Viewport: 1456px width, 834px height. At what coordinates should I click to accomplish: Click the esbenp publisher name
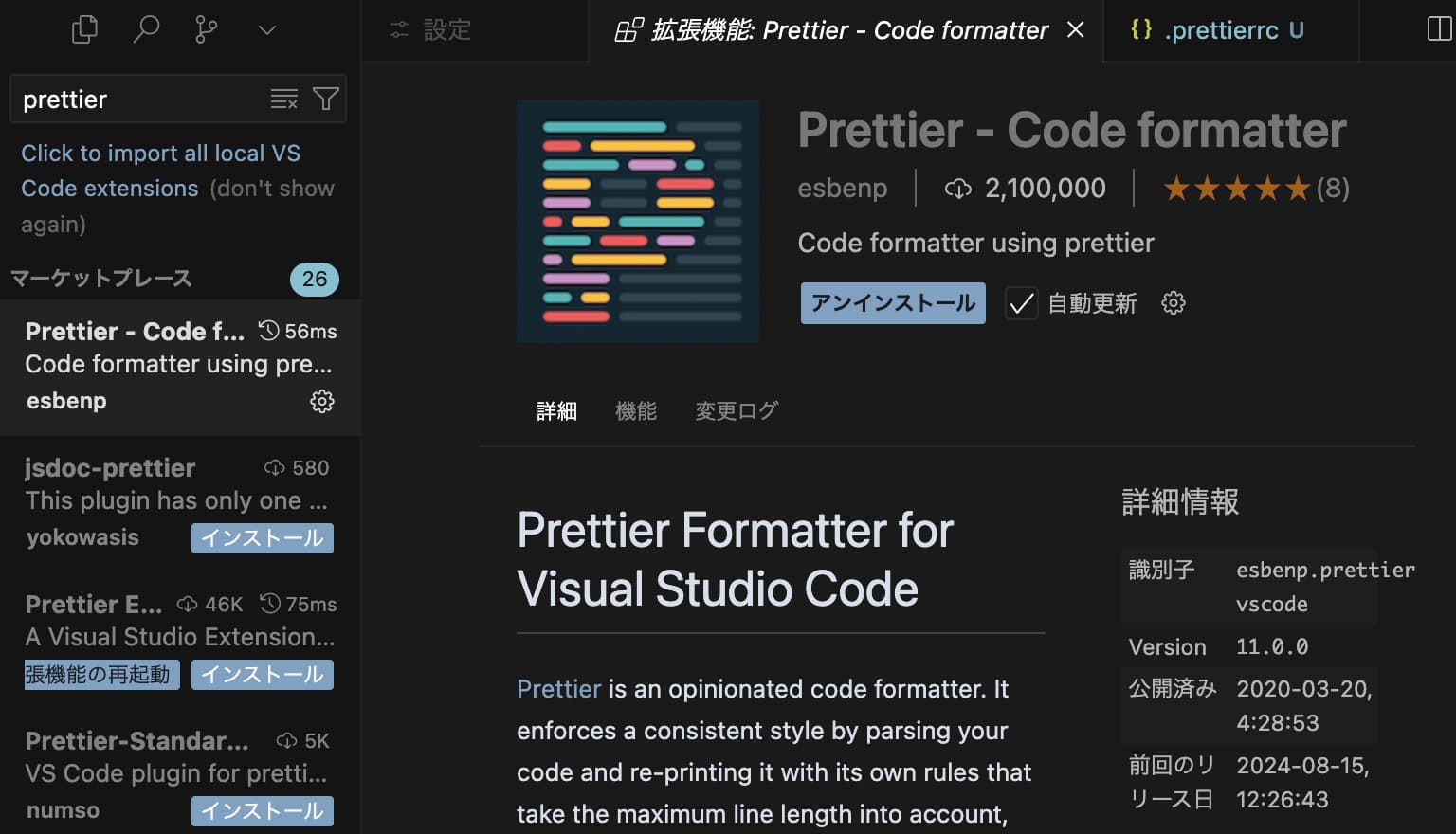[843, 189]
